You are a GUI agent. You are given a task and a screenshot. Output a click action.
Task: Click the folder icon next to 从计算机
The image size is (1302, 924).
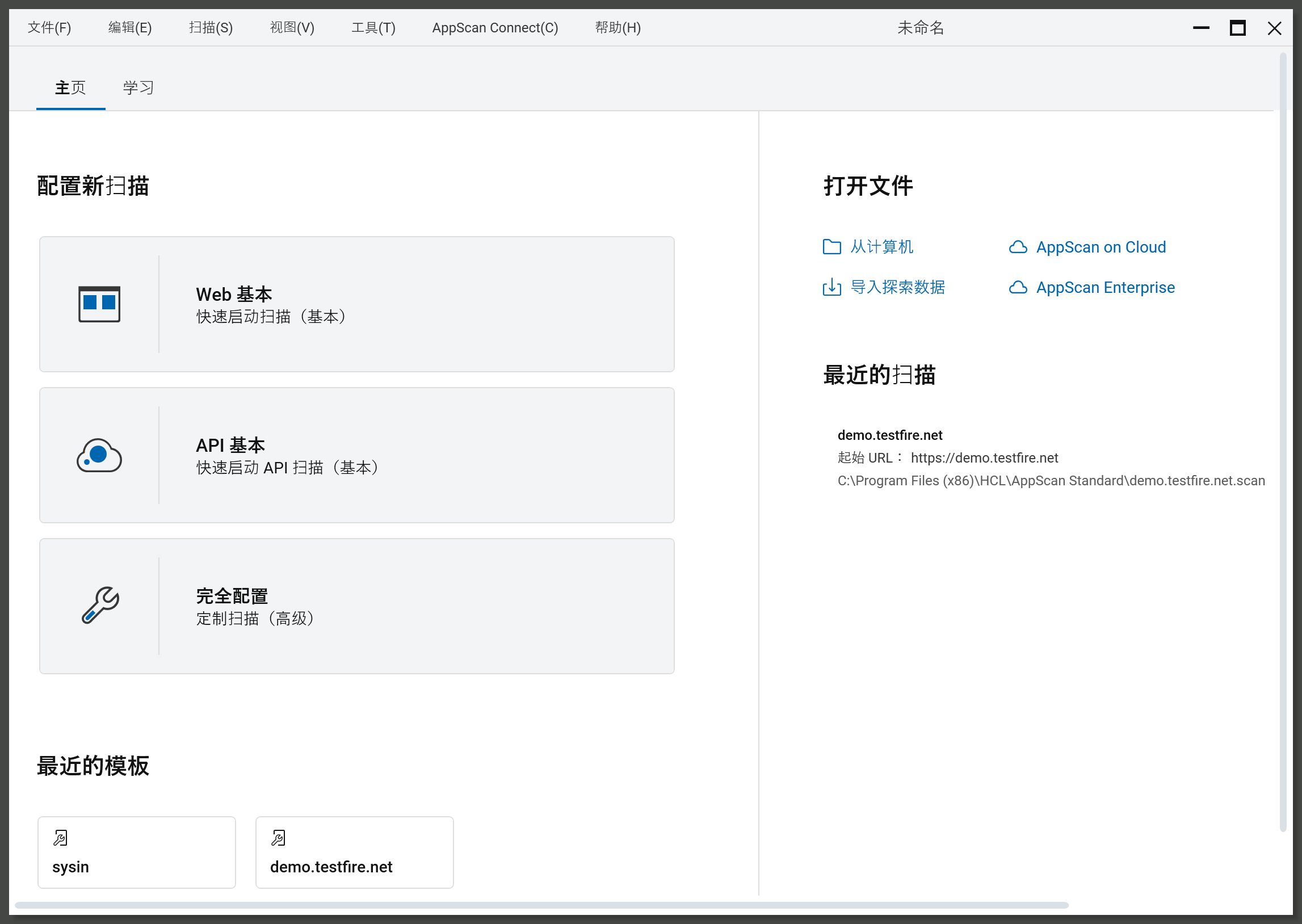point(831,247)
